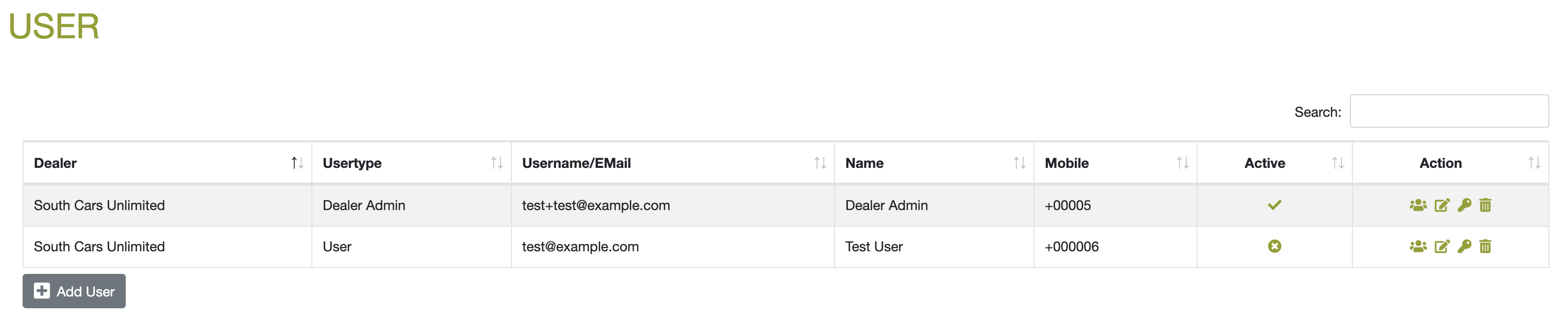Sort by Username/EMail column arrows
The image size is (1568, 322).
820,163
